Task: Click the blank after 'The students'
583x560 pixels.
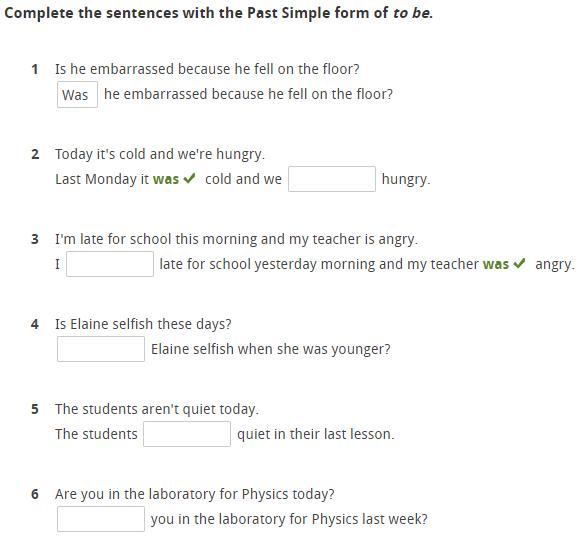Action: pos(187,434)
